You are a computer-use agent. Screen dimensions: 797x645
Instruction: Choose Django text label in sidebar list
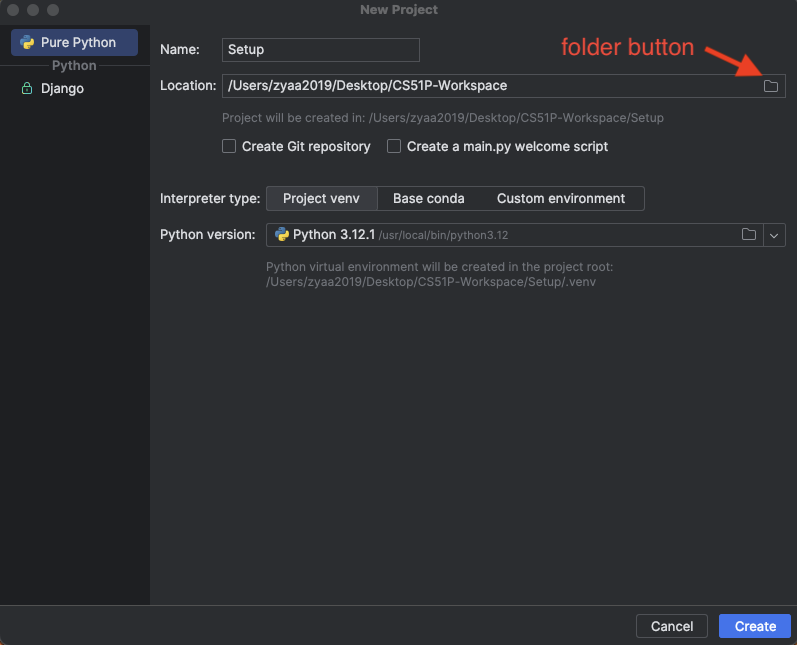62,89
